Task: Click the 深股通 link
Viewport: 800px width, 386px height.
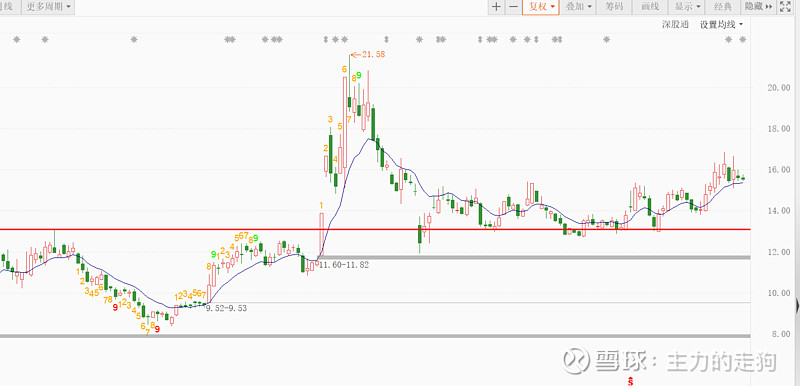Action: click(676, 24)
